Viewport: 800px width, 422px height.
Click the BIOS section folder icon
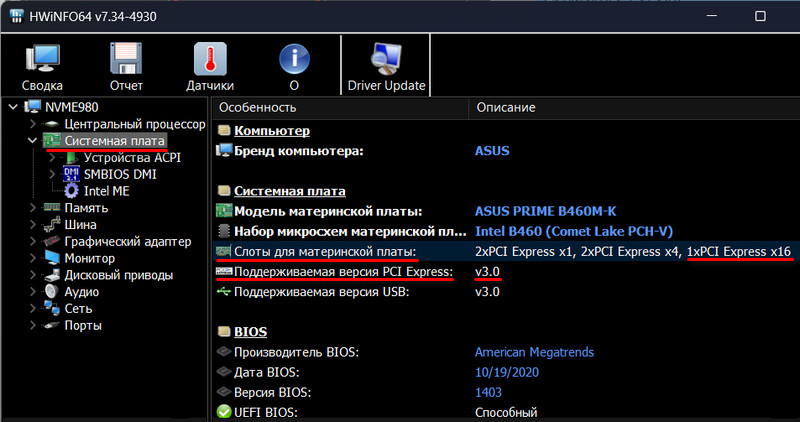point(223,332)
